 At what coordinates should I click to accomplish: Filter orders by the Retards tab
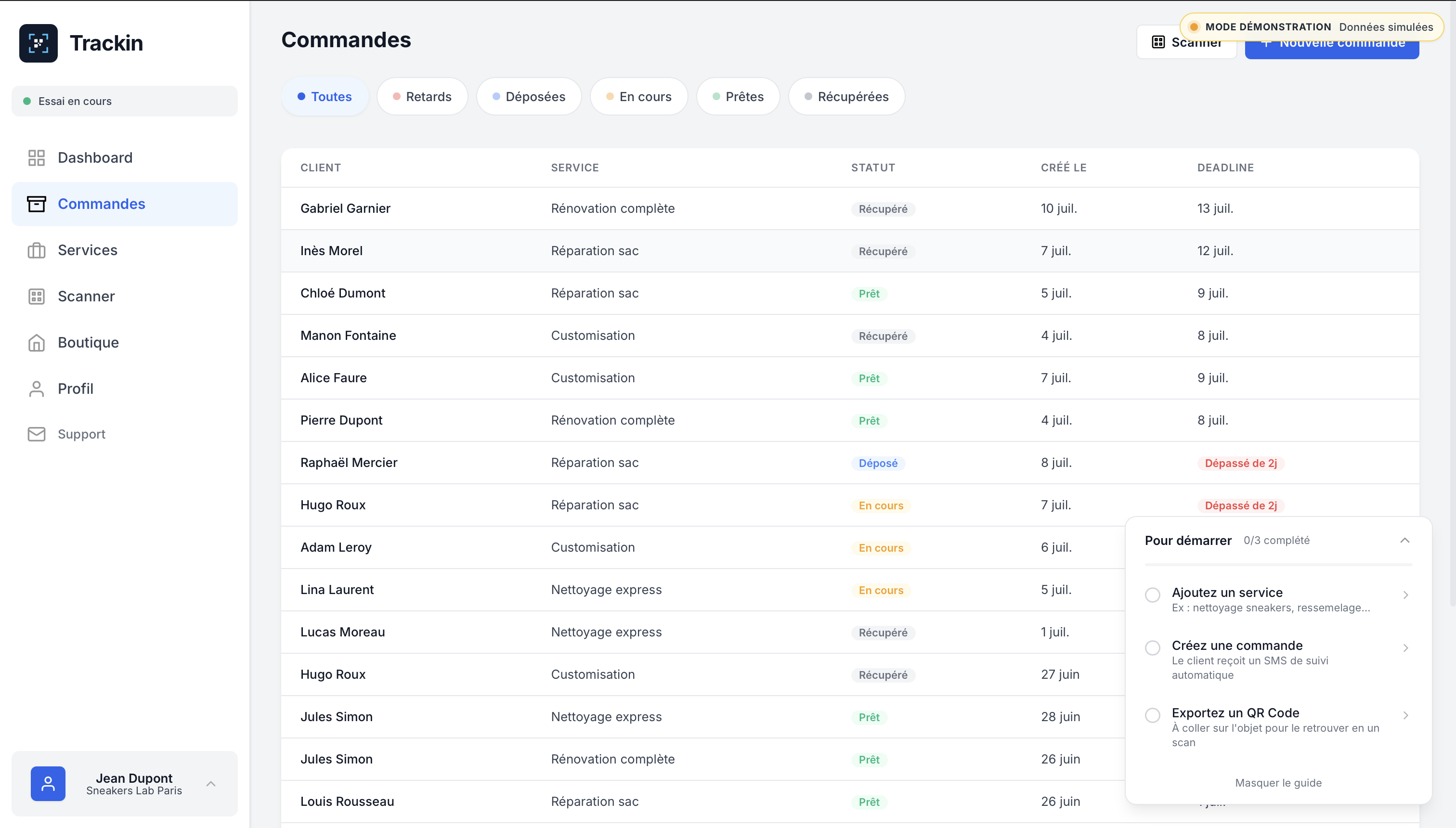click(423, 97)
